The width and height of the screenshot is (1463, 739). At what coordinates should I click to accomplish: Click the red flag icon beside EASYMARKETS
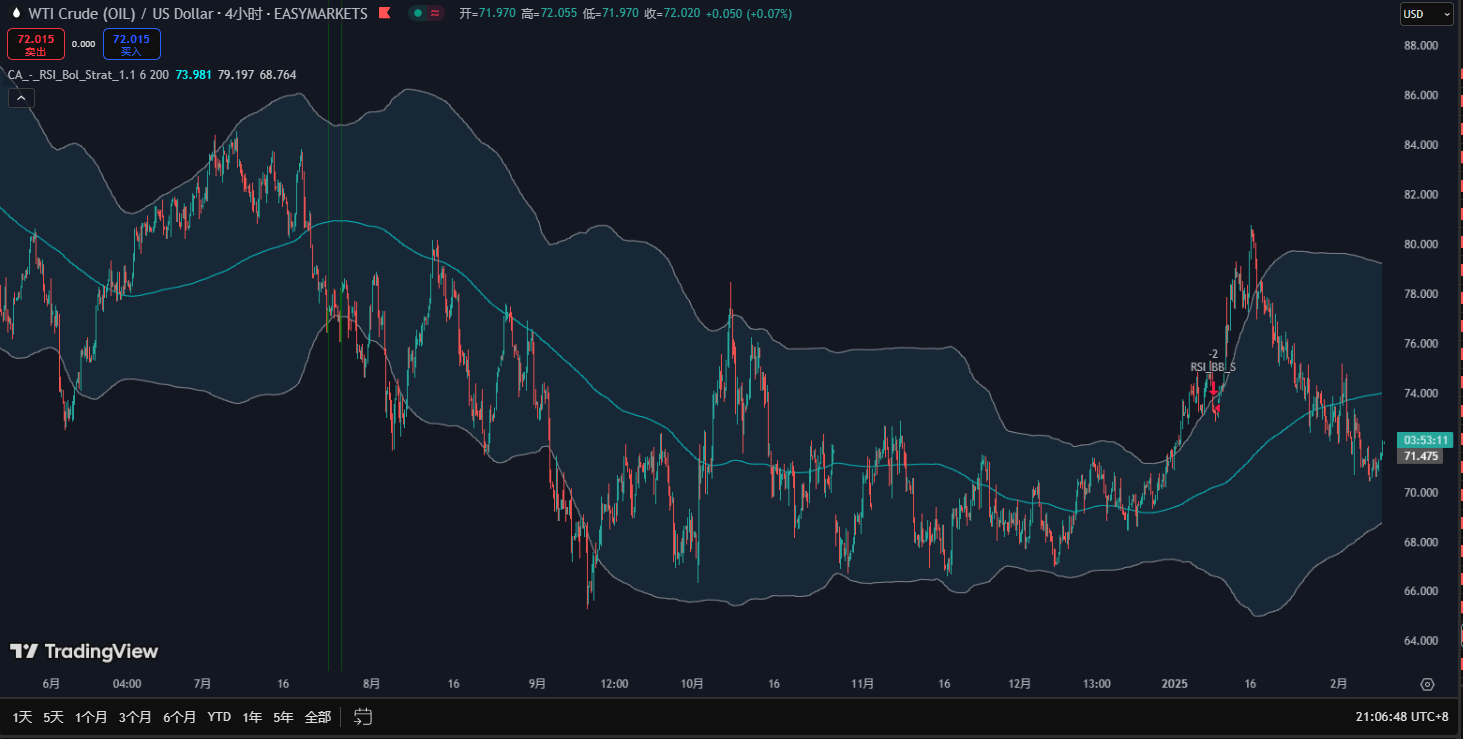[384, 14]
